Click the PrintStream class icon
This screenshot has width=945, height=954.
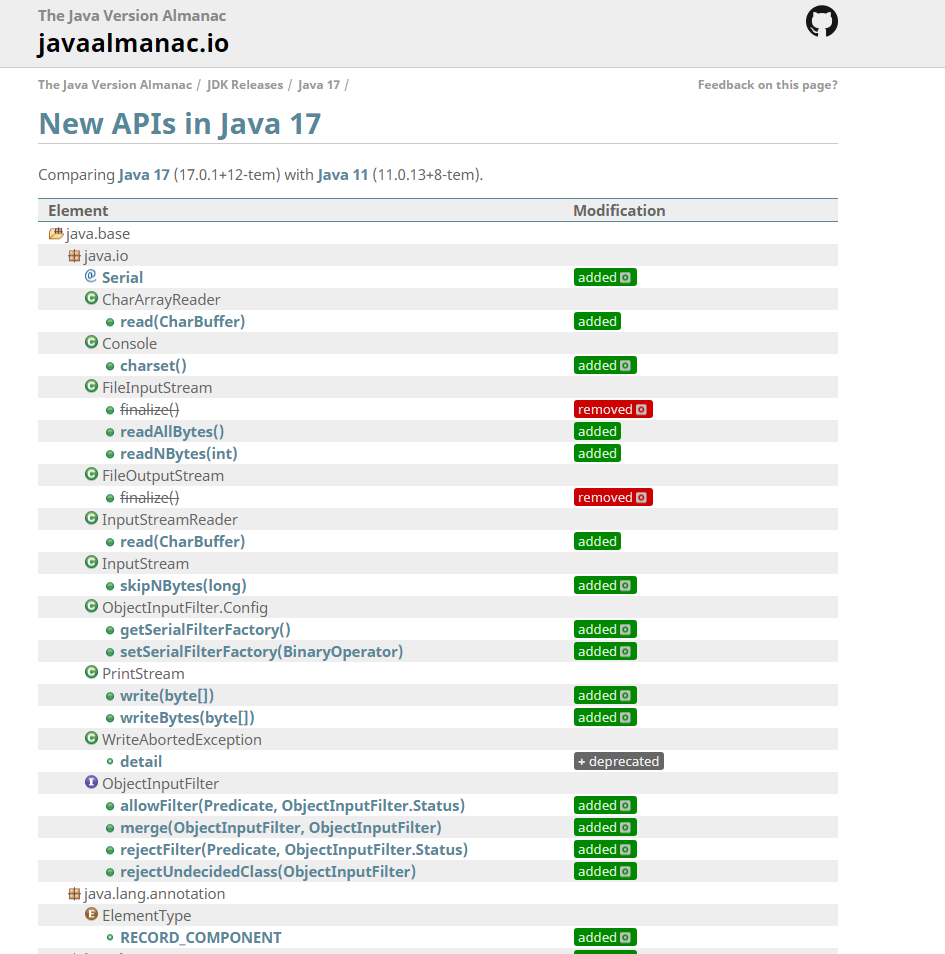tap(91, 672)
